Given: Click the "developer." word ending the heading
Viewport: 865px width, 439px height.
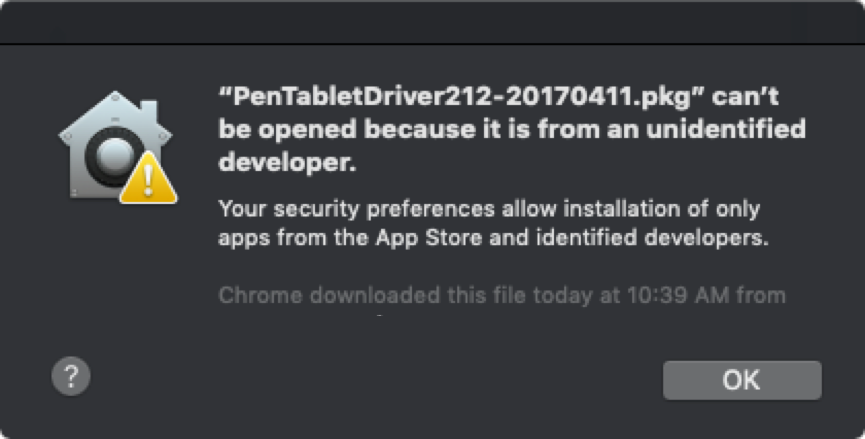Looking at the screenshot, I should (287, 163).
